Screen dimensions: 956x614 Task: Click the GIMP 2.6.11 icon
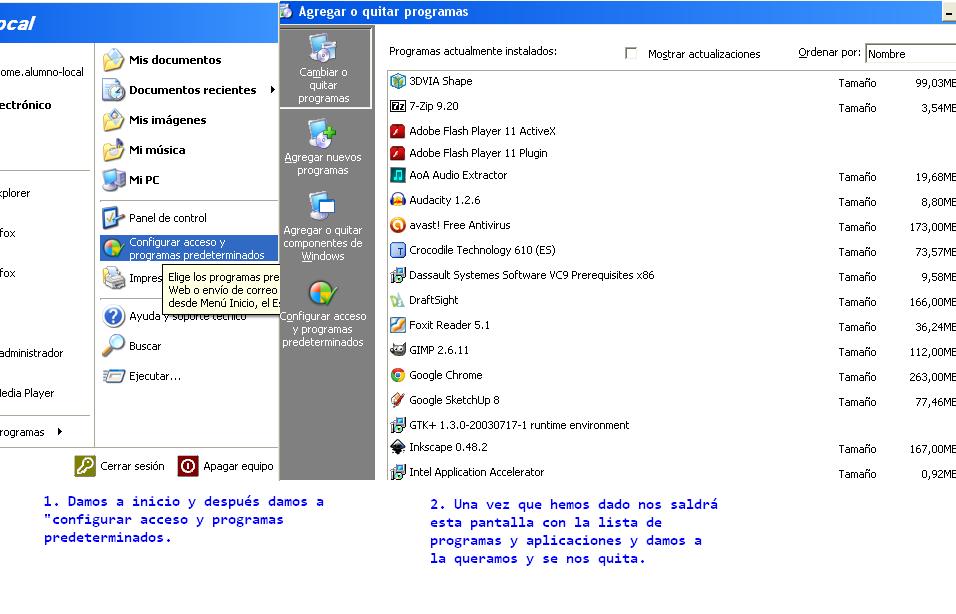point(398,350)
